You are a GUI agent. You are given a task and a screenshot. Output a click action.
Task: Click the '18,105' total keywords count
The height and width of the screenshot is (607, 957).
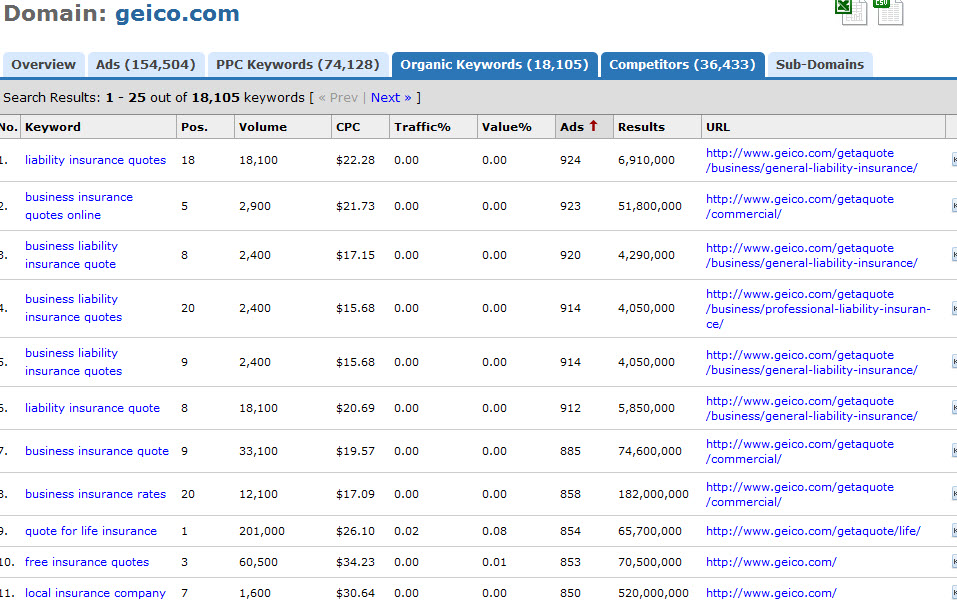pos(215,98)
